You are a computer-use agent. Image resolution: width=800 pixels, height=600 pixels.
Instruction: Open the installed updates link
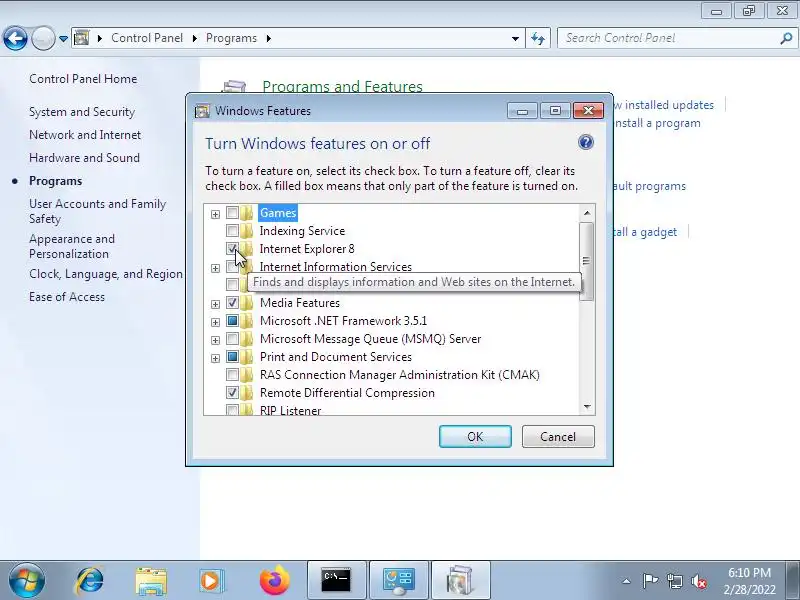pyautogui.click(x=663, y=105)
